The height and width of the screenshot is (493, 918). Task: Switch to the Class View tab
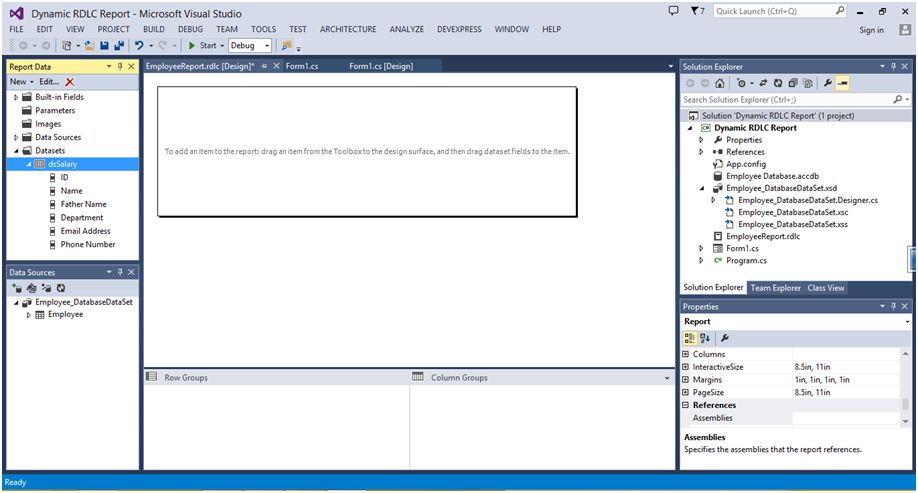pos(826,288)
